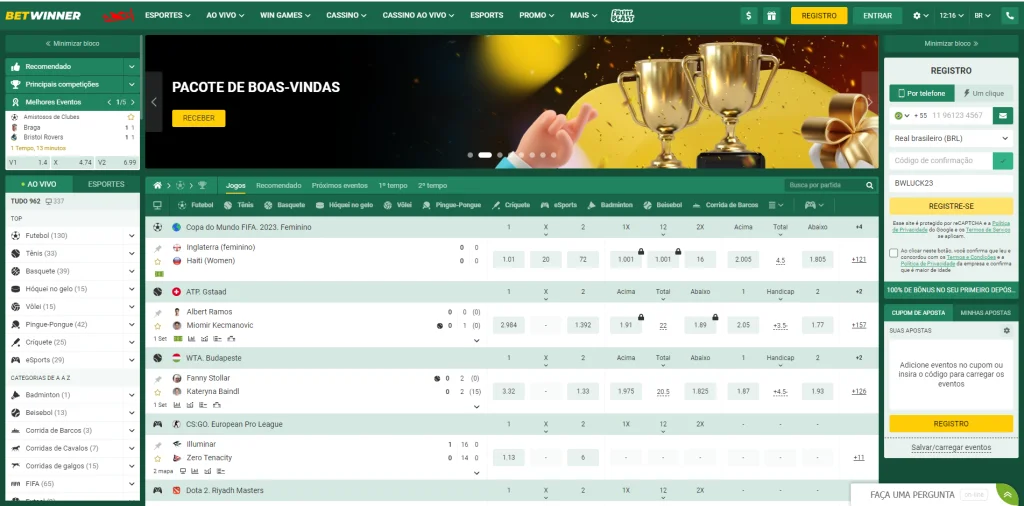Open ESPORTES top menu

pos(168,16)
